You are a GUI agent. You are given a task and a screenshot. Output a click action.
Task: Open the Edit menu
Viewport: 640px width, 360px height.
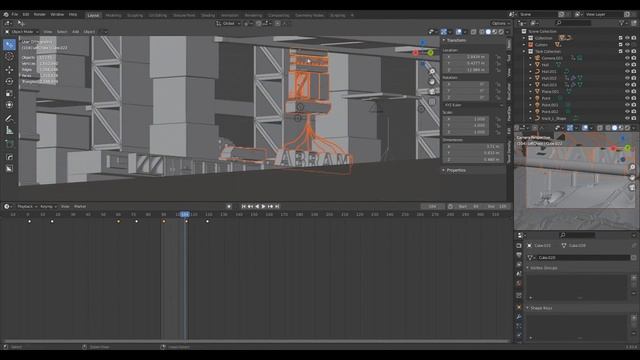point(26,14)
